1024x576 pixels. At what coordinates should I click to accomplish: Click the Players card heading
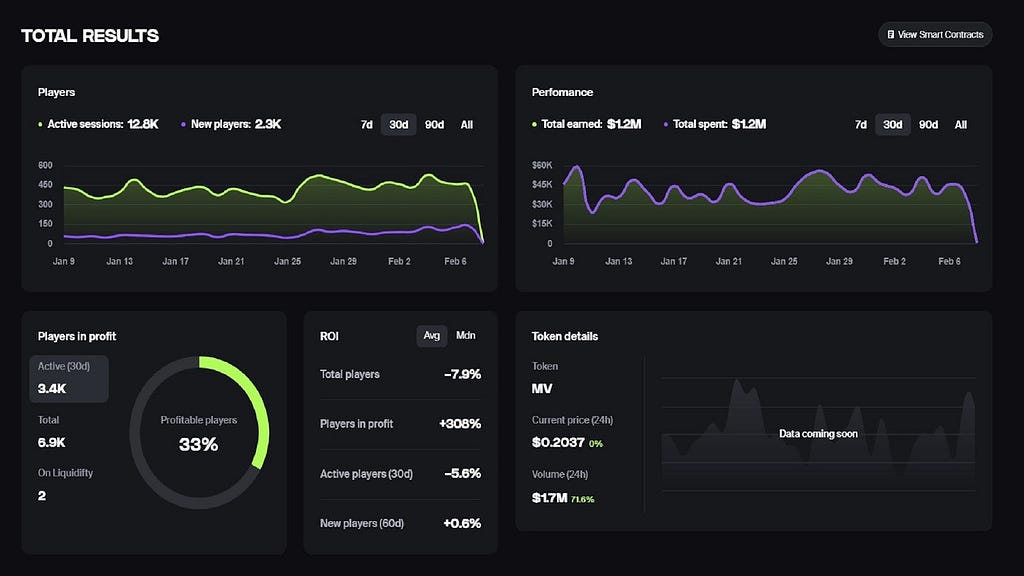click(x=56, y=92)
